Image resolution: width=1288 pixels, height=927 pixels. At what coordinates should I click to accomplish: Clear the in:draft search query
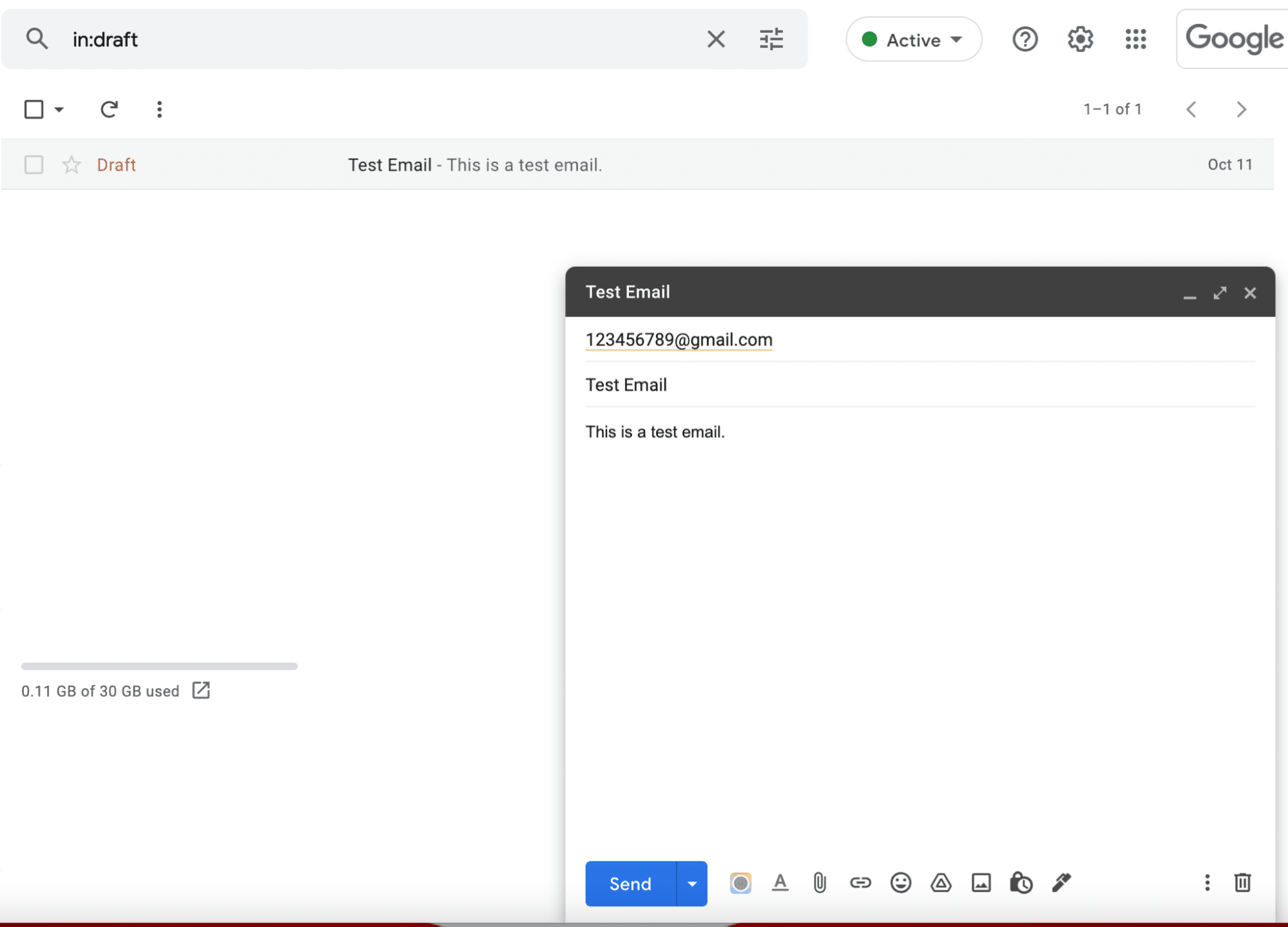(x=716, y=39)
